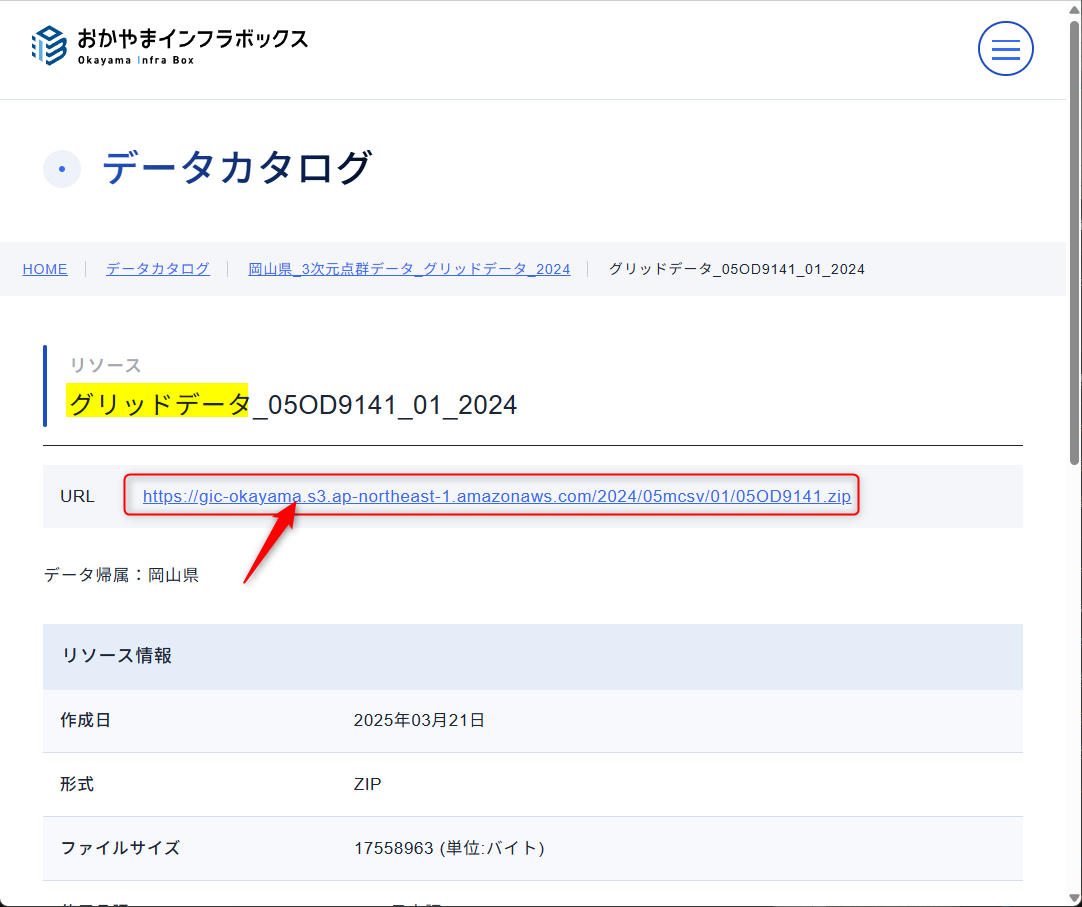Click the Okayama Infra Box logo icon
The width and height of the screenshot is (1082, 907).
point(49,46)
